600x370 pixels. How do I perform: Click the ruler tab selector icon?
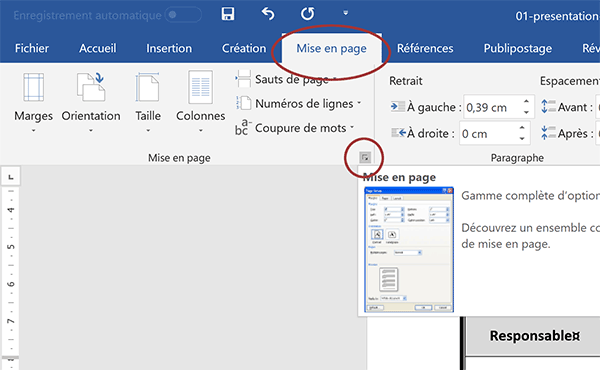click(11, 177)
